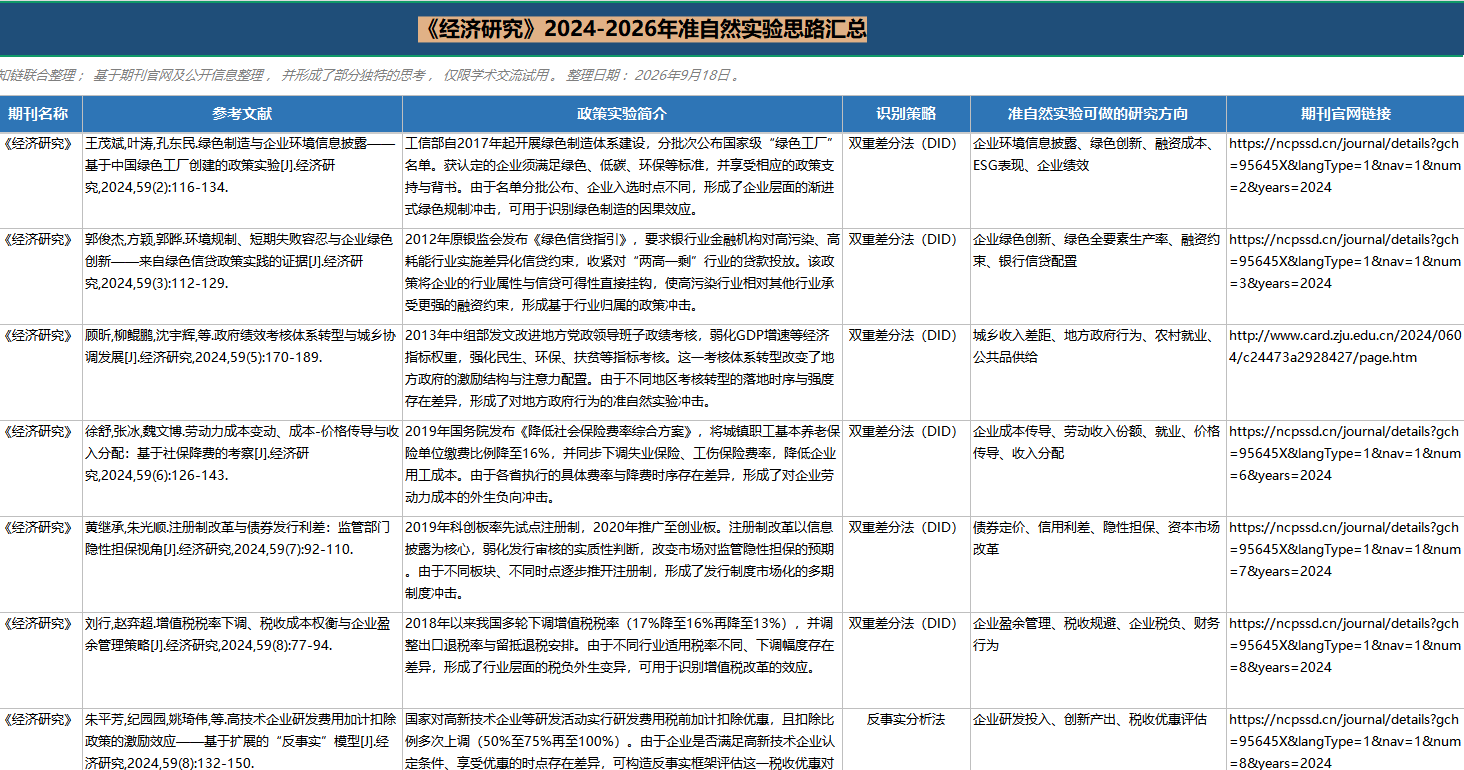Click the note line containing 整理日期：2026年9月18日

(x=370, y=75)
